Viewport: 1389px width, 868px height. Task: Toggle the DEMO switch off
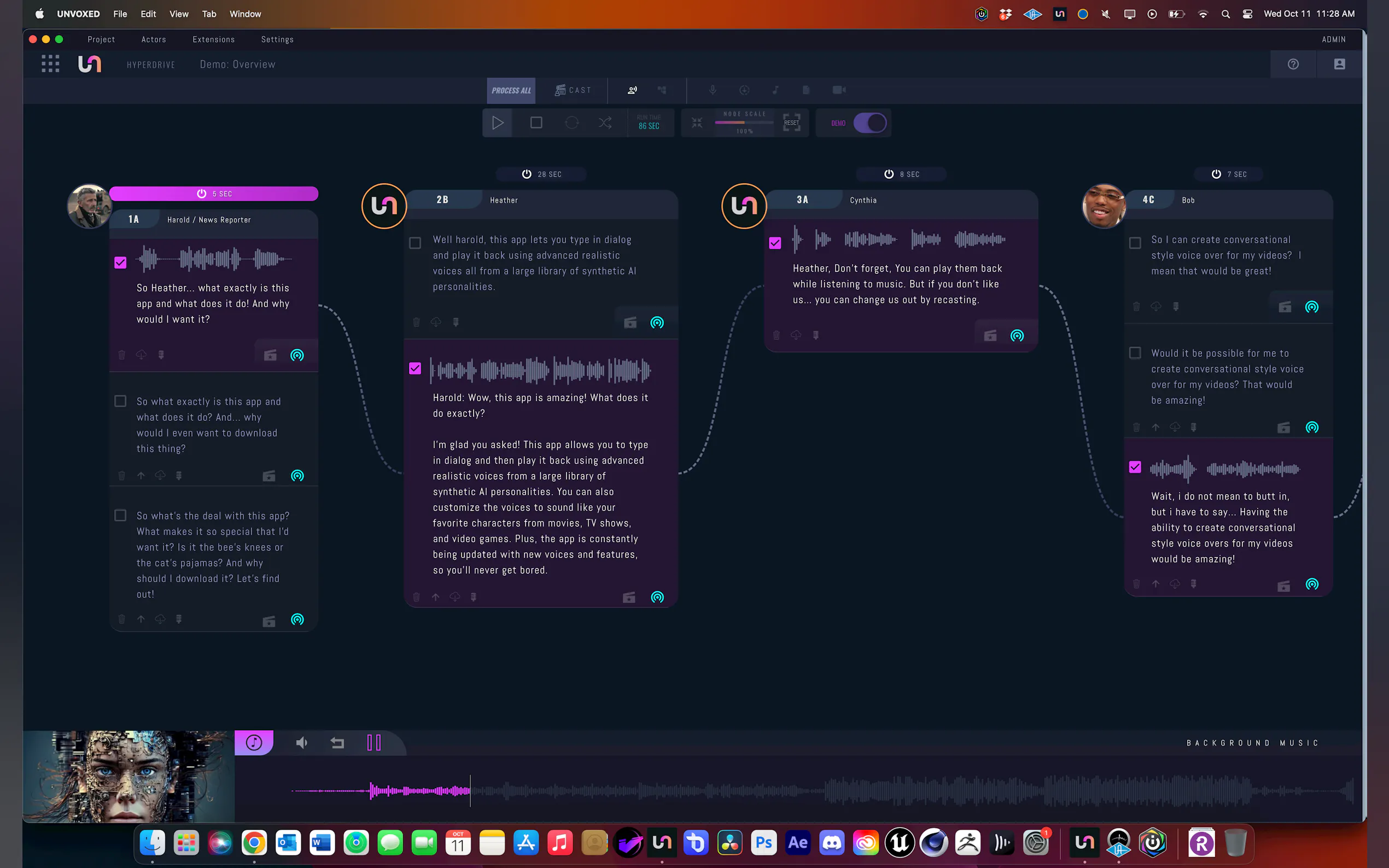coord(869,123)
